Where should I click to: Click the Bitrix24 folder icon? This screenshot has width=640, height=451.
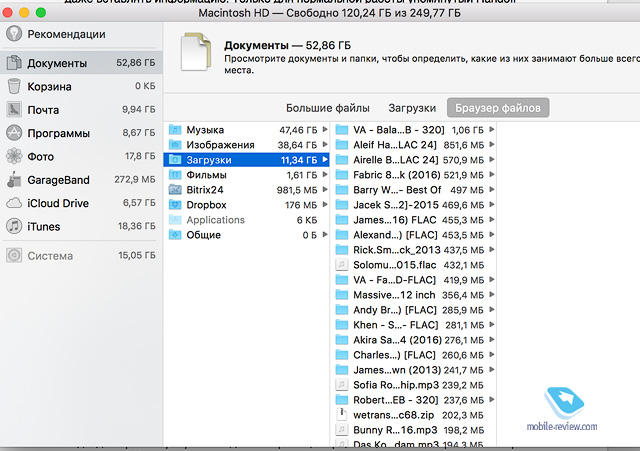[x=175, y=190]
